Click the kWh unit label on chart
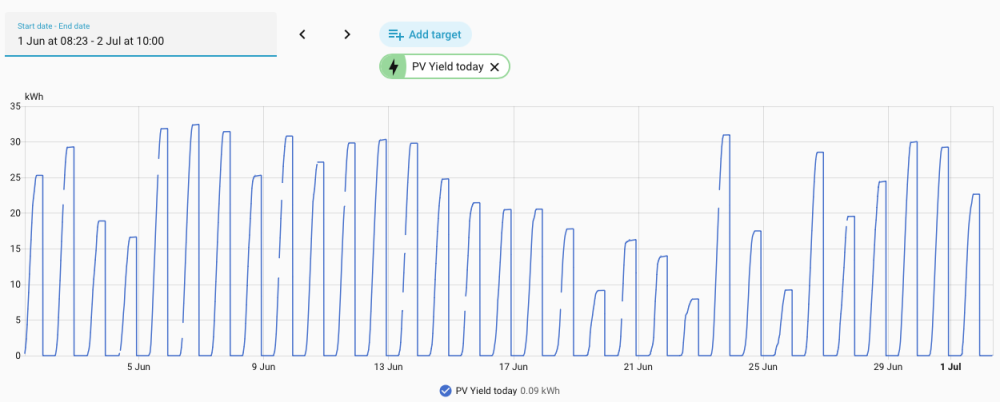Image resolution: width=1000 pixels, height=402 pixels. [x=34, y=96]
